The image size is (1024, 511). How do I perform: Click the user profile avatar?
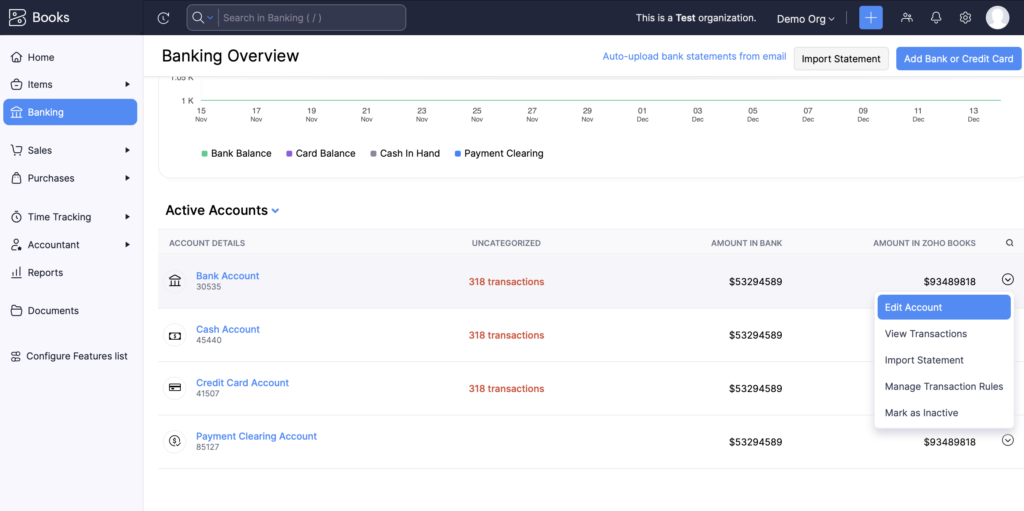997,18
